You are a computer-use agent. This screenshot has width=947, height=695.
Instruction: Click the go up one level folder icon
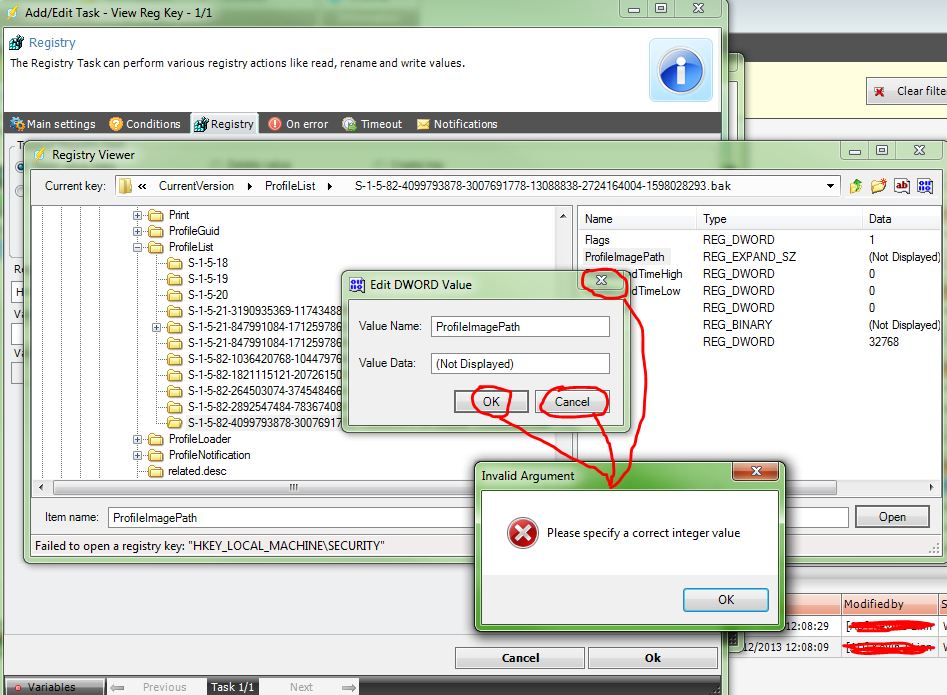(x=856, y=186)
